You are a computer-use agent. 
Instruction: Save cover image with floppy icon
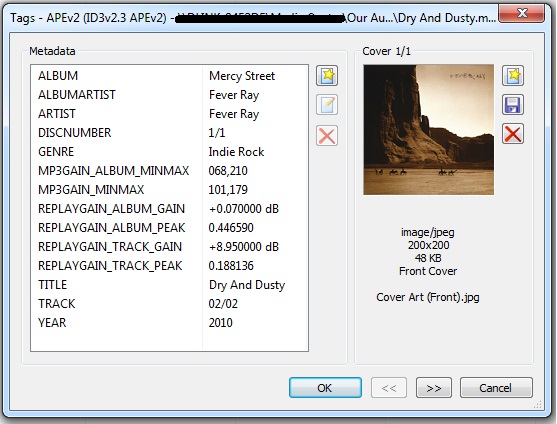click(x=513, y=105)
